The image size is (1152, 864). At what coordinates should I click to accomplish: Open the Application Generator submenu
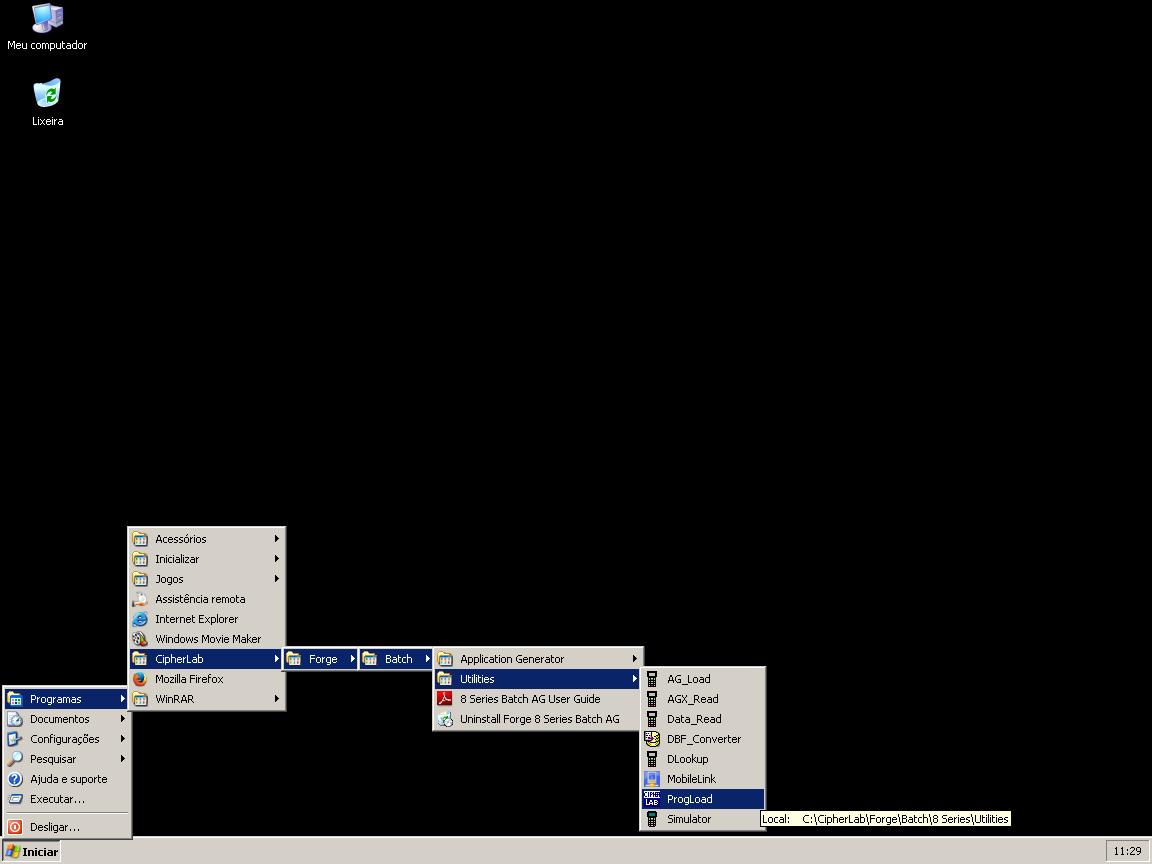click(x=539, y=659)
